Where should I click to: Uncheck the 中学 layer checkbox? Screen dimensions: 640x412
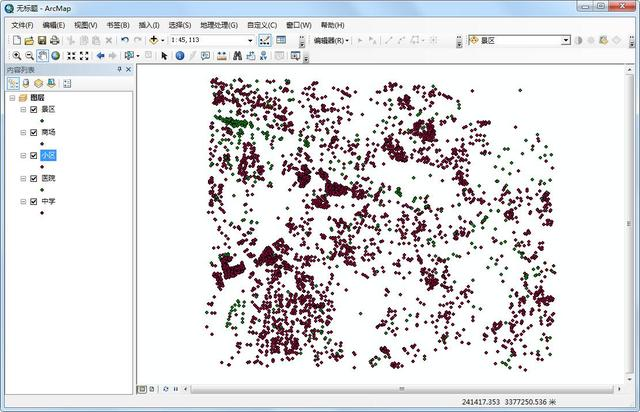34,202
